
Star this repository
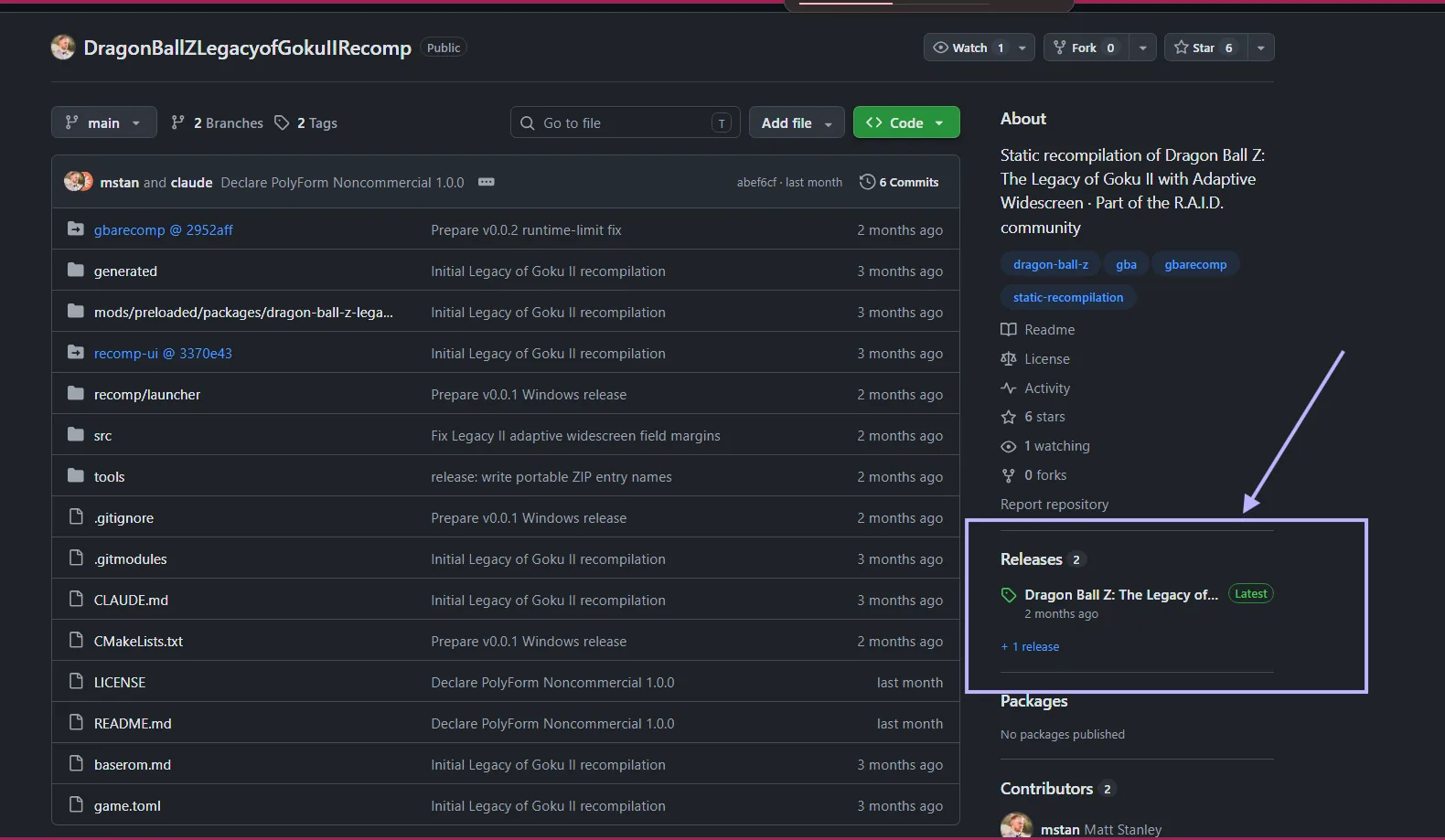click(1204, 48)
